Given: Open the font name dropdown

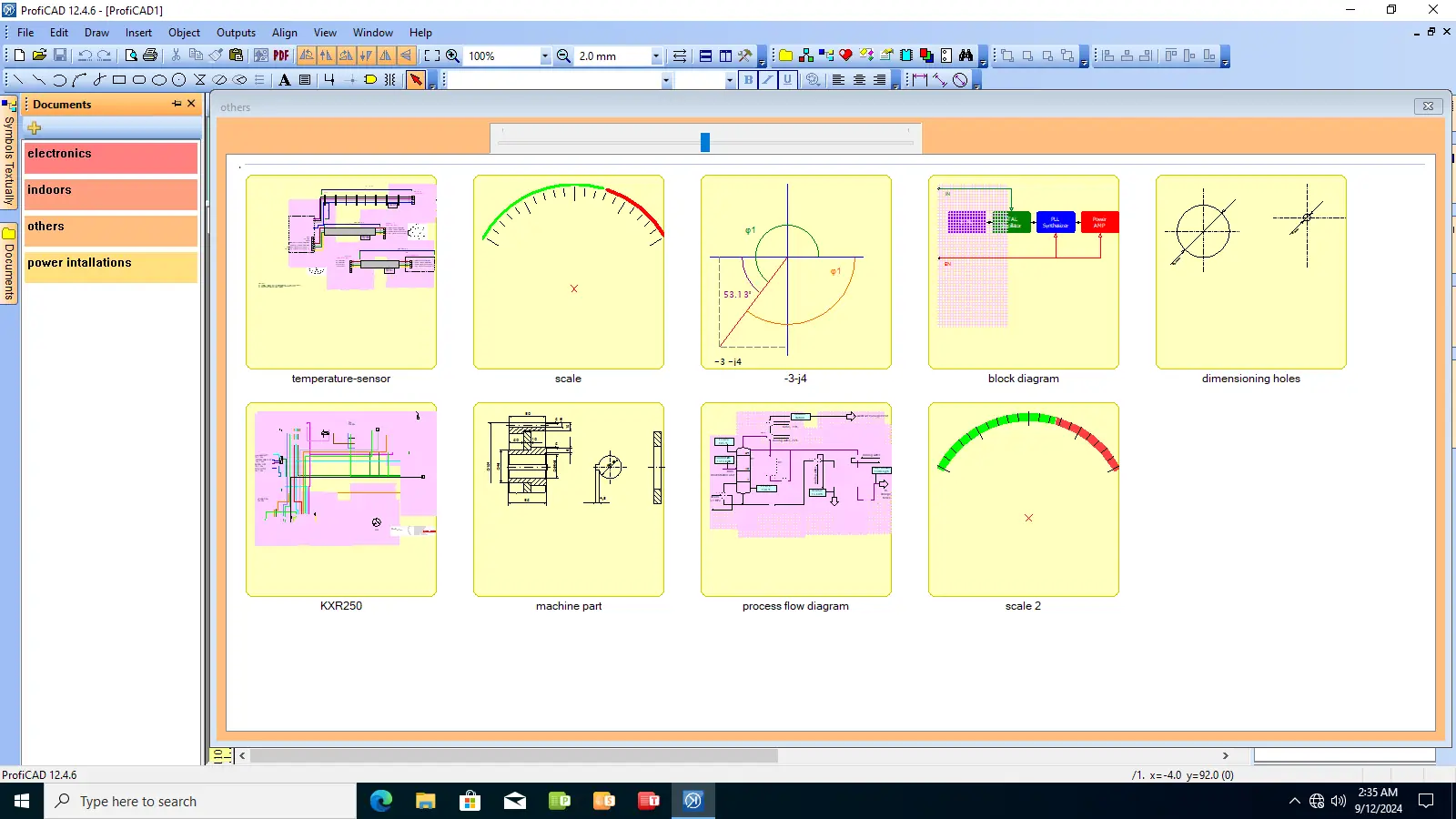Looking at the screenshot, I should [x=666, y=80].
